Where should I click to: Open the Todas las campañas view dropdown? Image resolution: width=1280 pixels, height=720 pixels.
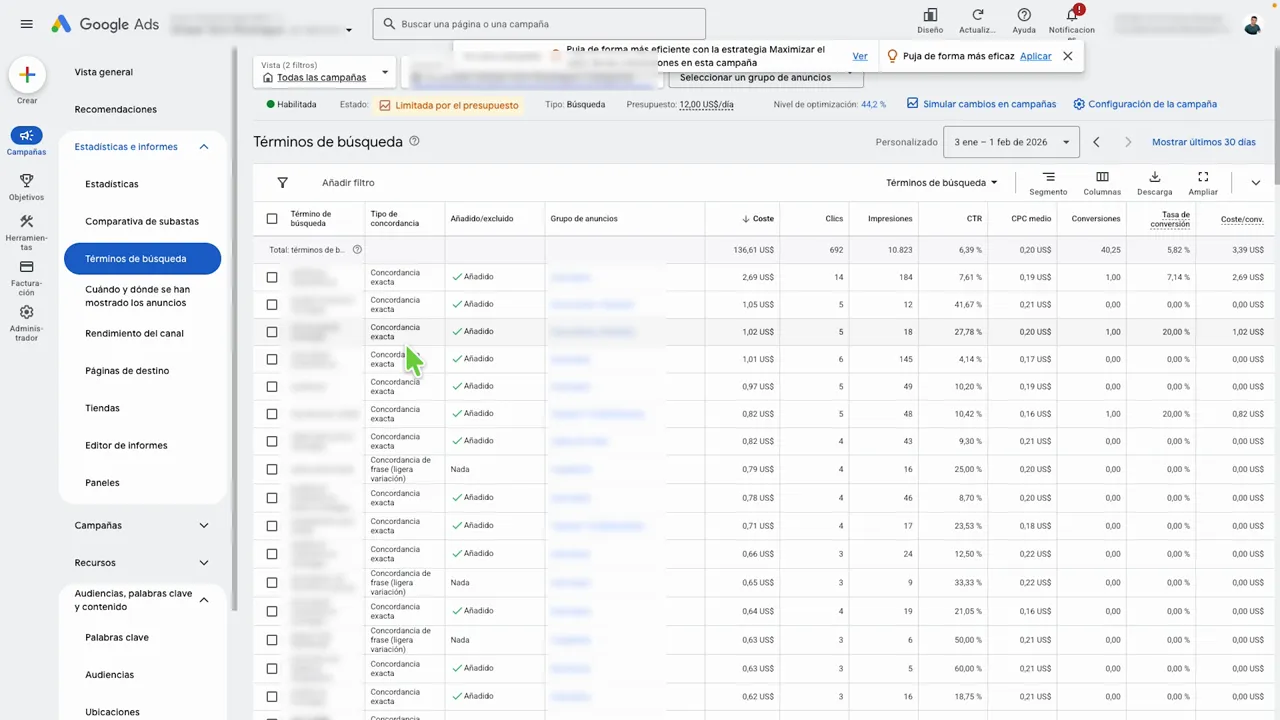[x=326, y=71]
